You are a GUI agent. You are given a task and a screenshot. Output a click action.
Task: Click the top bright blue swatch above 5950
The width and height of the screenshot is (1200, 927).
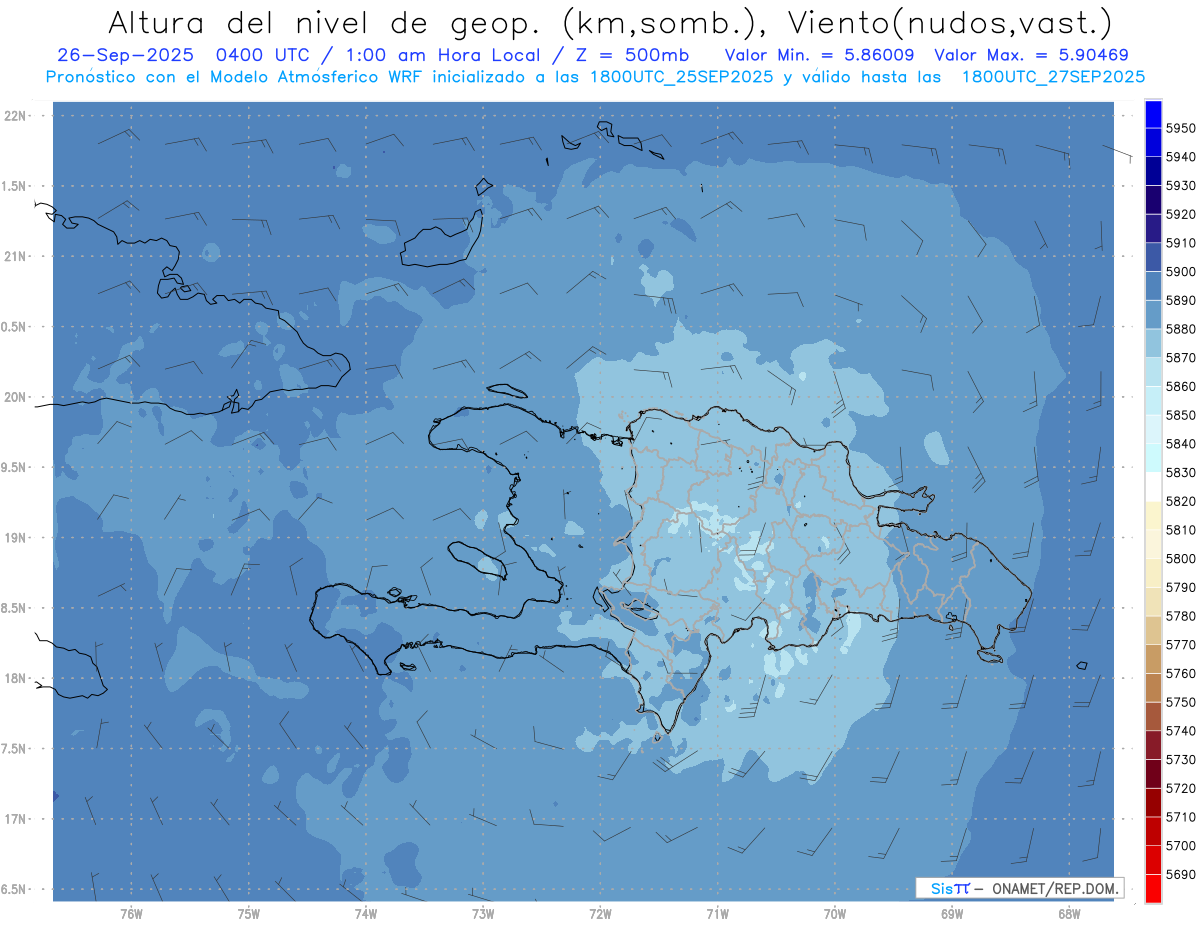[x=1153, y=114]
